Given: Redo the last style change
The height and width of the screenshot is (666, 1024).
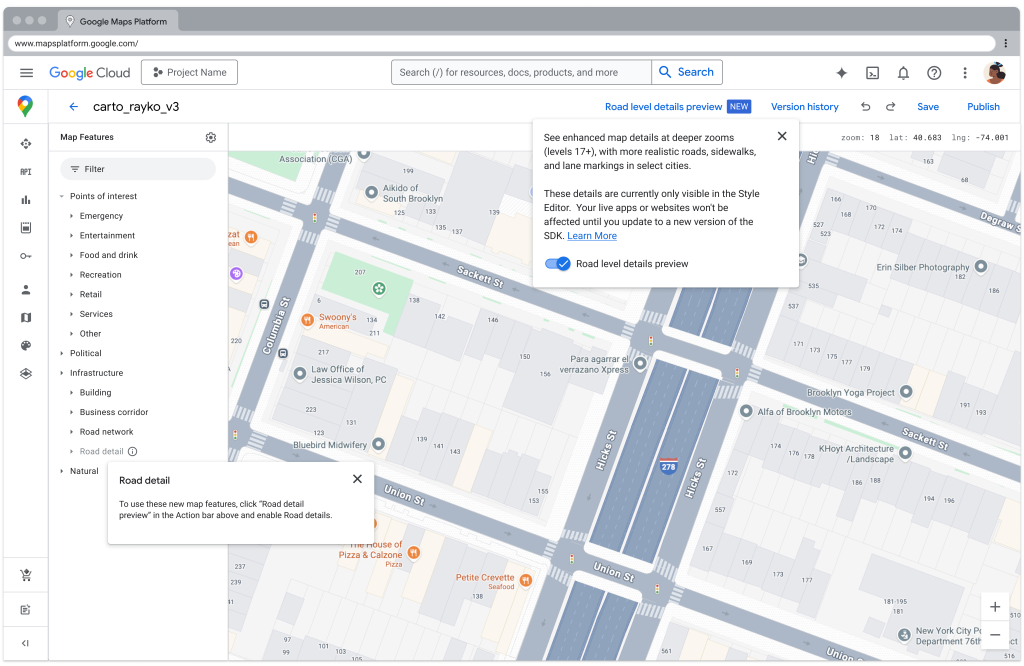Looking at the screenshot, I should (x=890, y=106).
